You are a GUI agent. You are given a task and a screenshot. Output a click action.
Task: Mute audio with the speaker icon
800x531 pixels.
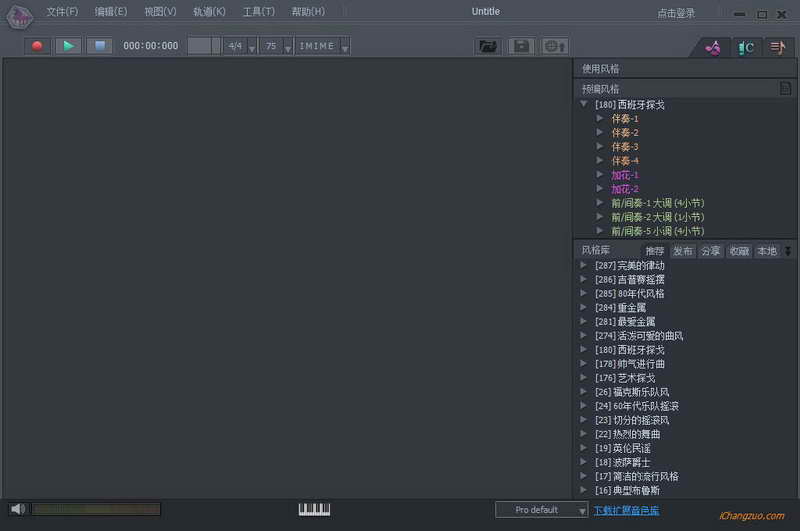point(18,509)
